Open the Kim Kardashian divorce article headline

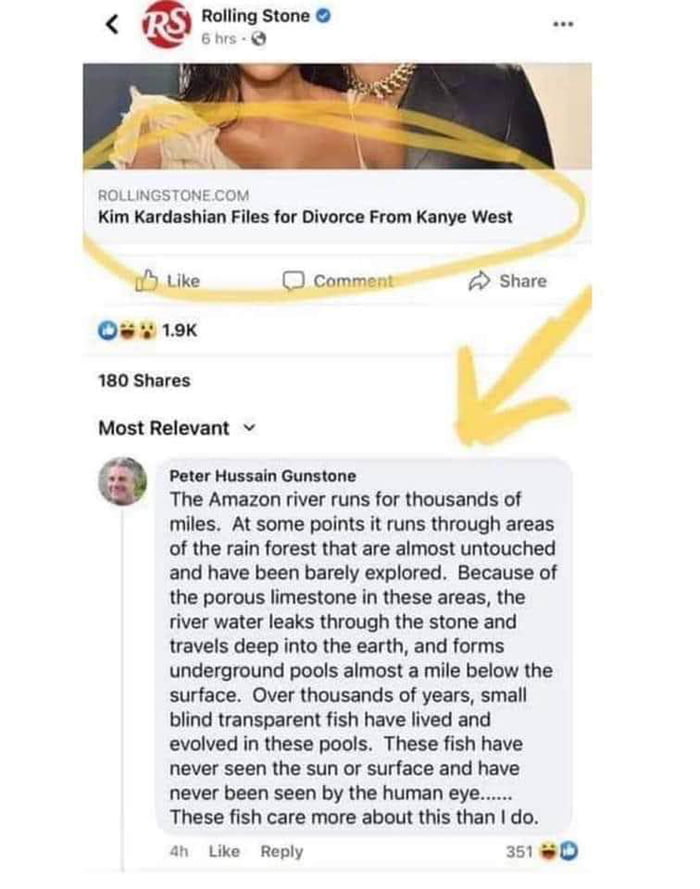(x=305, y=216)
